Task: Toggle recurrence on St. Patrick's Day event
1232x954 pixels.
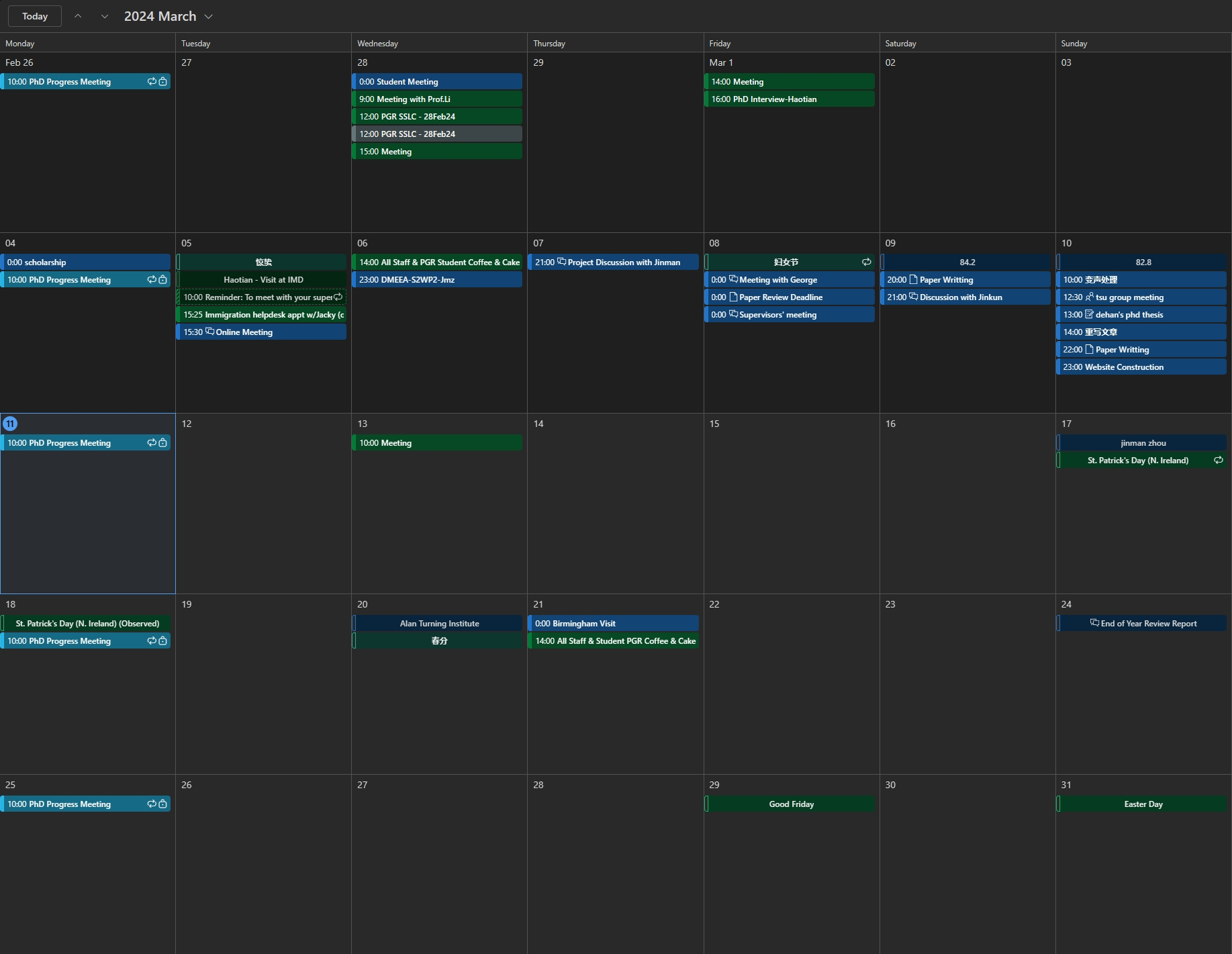Action: [x=1219, y=460]
